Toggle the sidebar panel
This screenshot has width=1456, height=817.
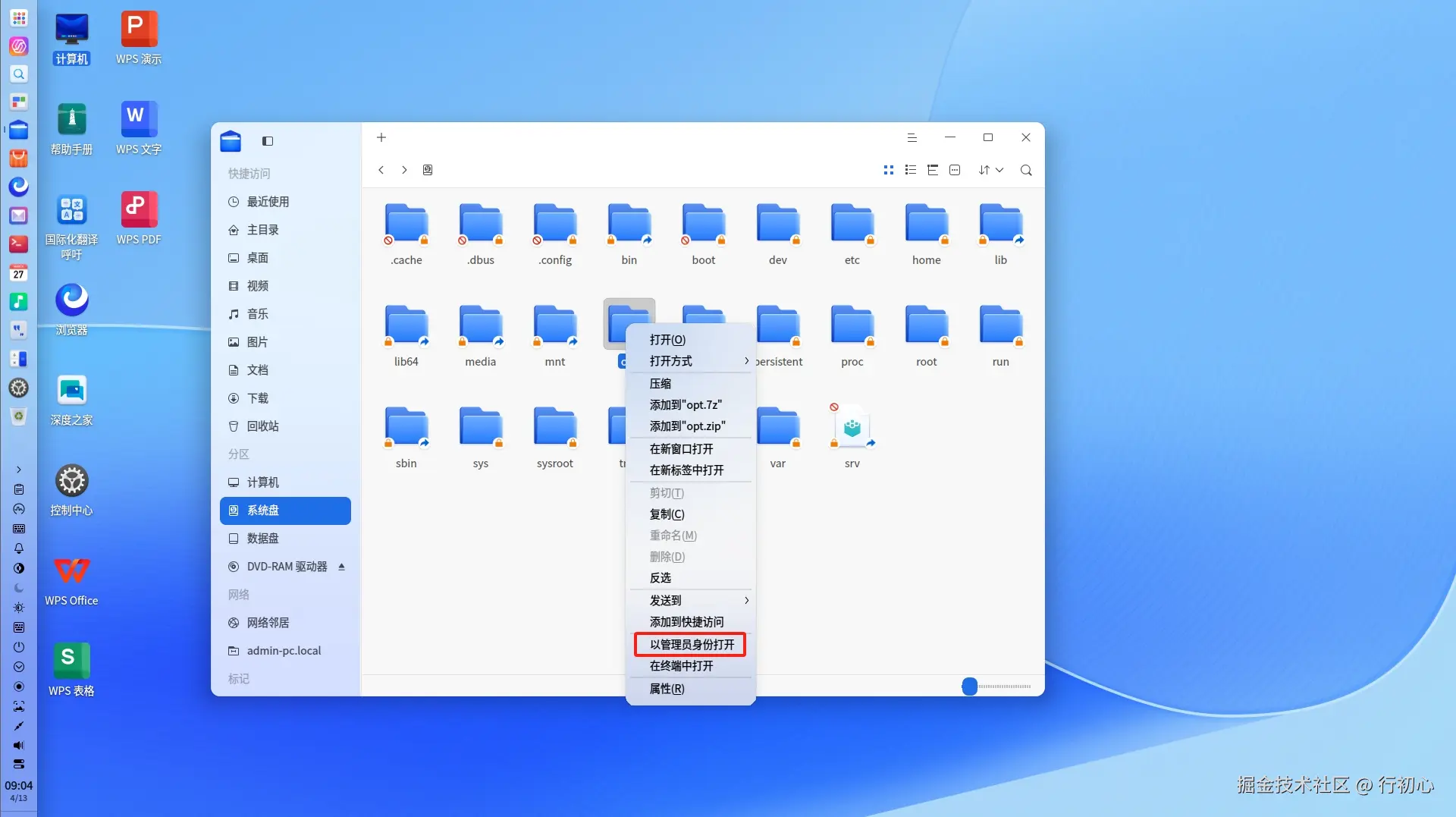tap(268, 141)
